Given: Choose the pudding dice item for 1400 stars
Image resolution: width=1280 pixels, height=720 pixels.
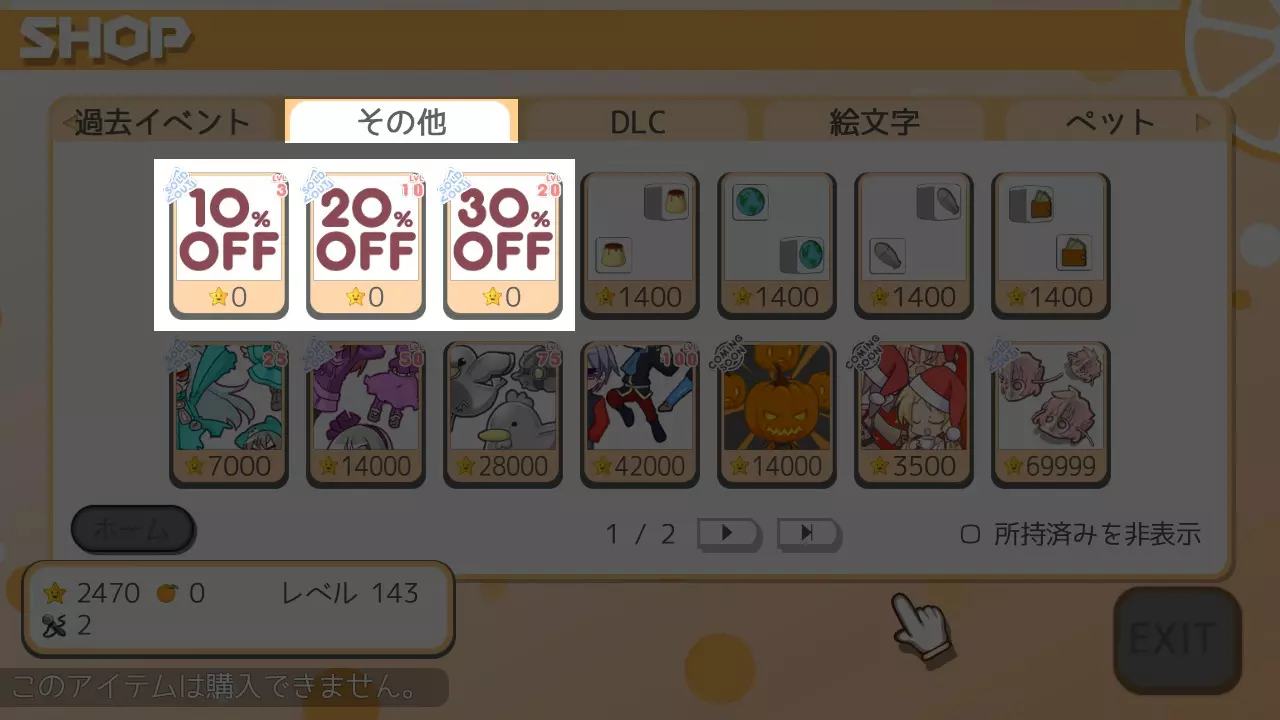Looking at the screenshot, I should 640,245.
